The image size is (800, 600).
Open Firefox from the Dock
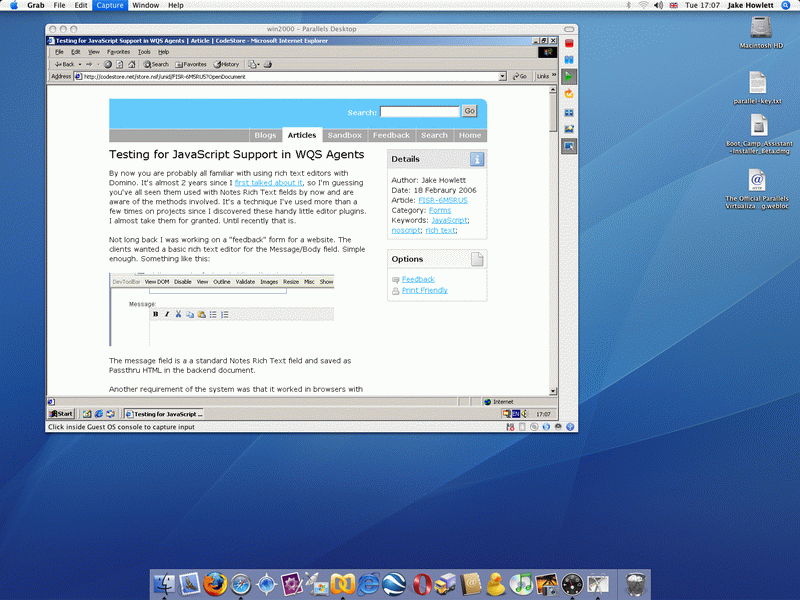click(213, 583)
